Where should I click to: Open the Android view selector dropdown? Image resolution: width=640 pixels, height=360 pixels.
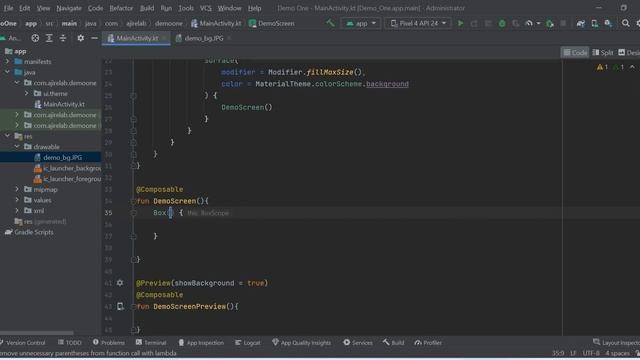(11, 38)
